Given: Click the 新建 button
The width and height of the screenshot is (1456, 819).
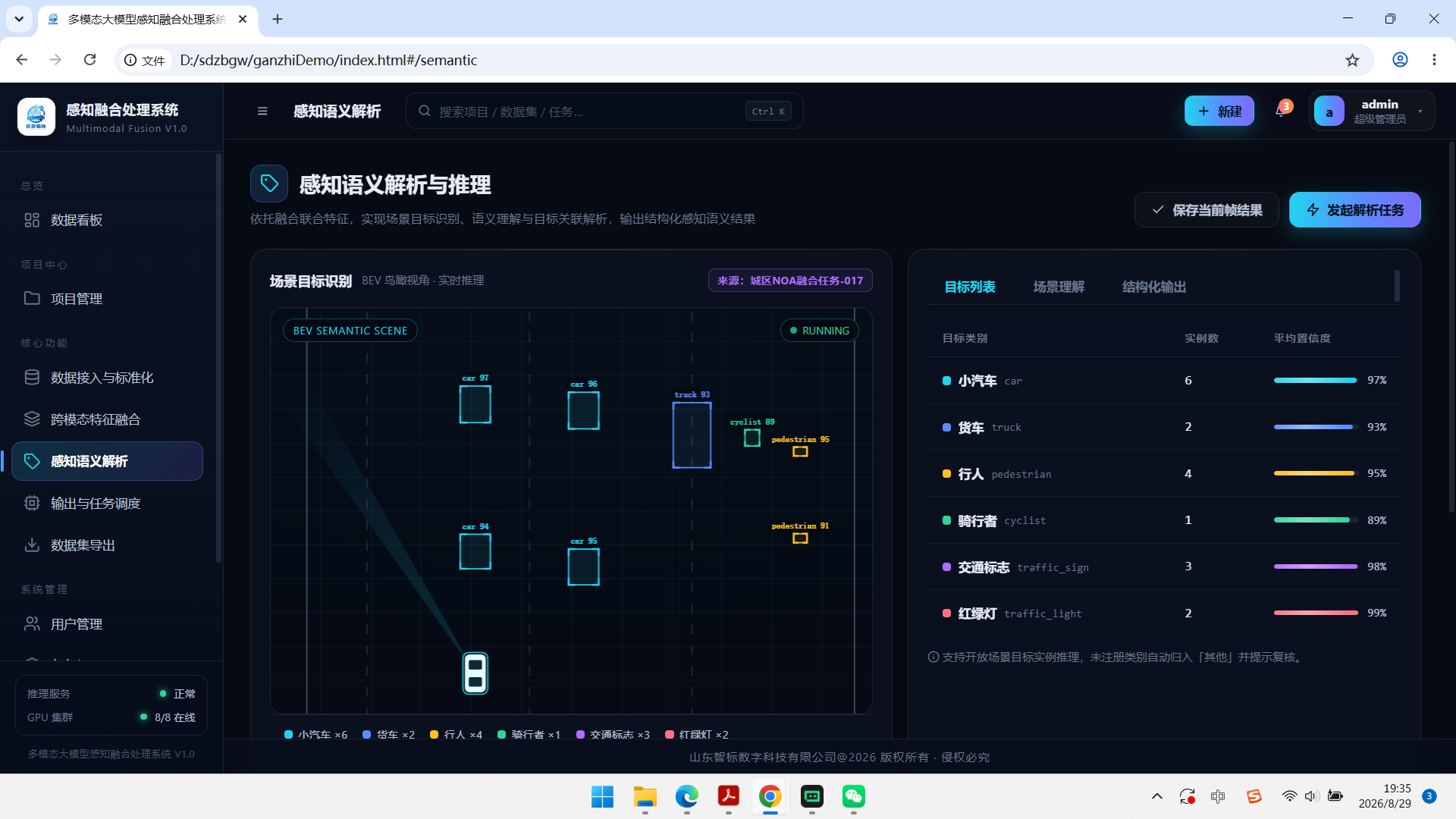Looking at the screenshot, I should tap(1219, 111).
